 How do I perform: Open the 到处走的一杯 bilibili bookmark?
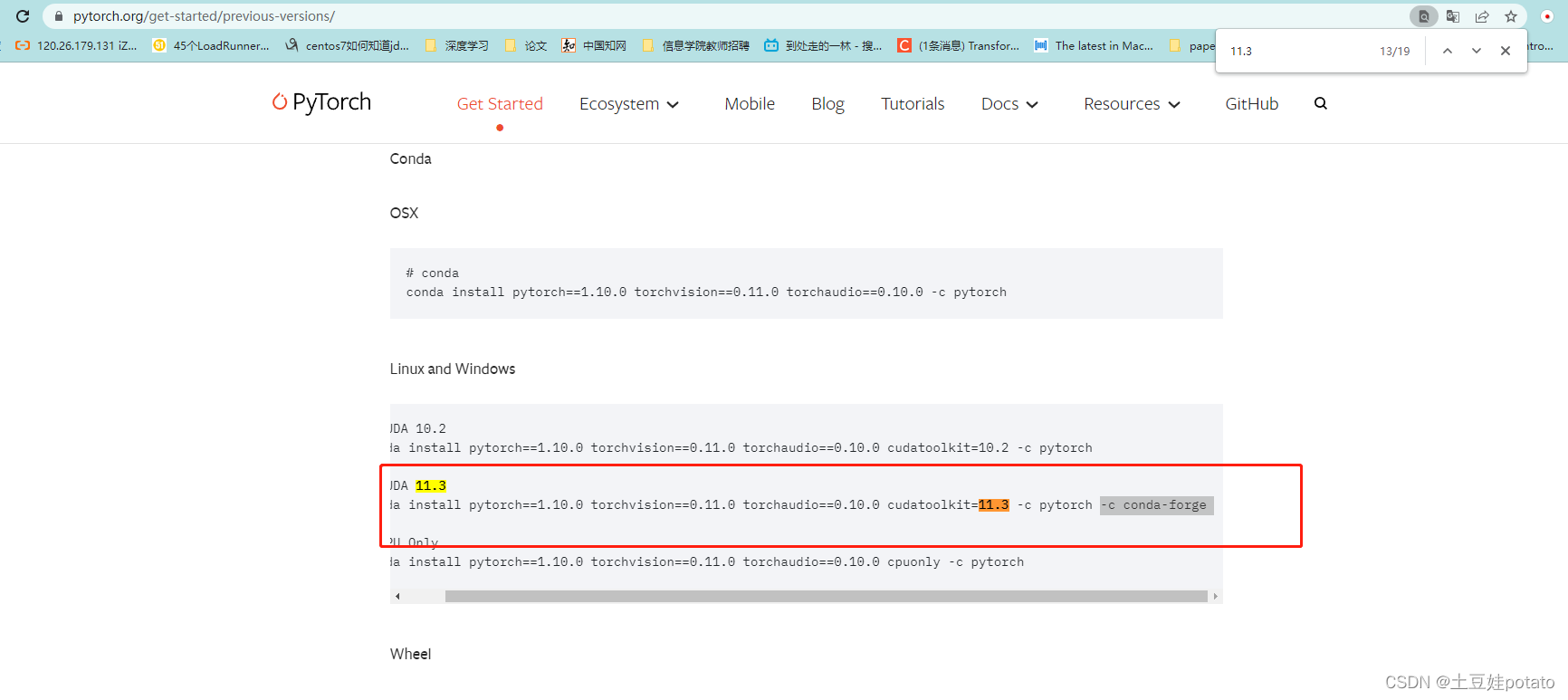(823, 45)
